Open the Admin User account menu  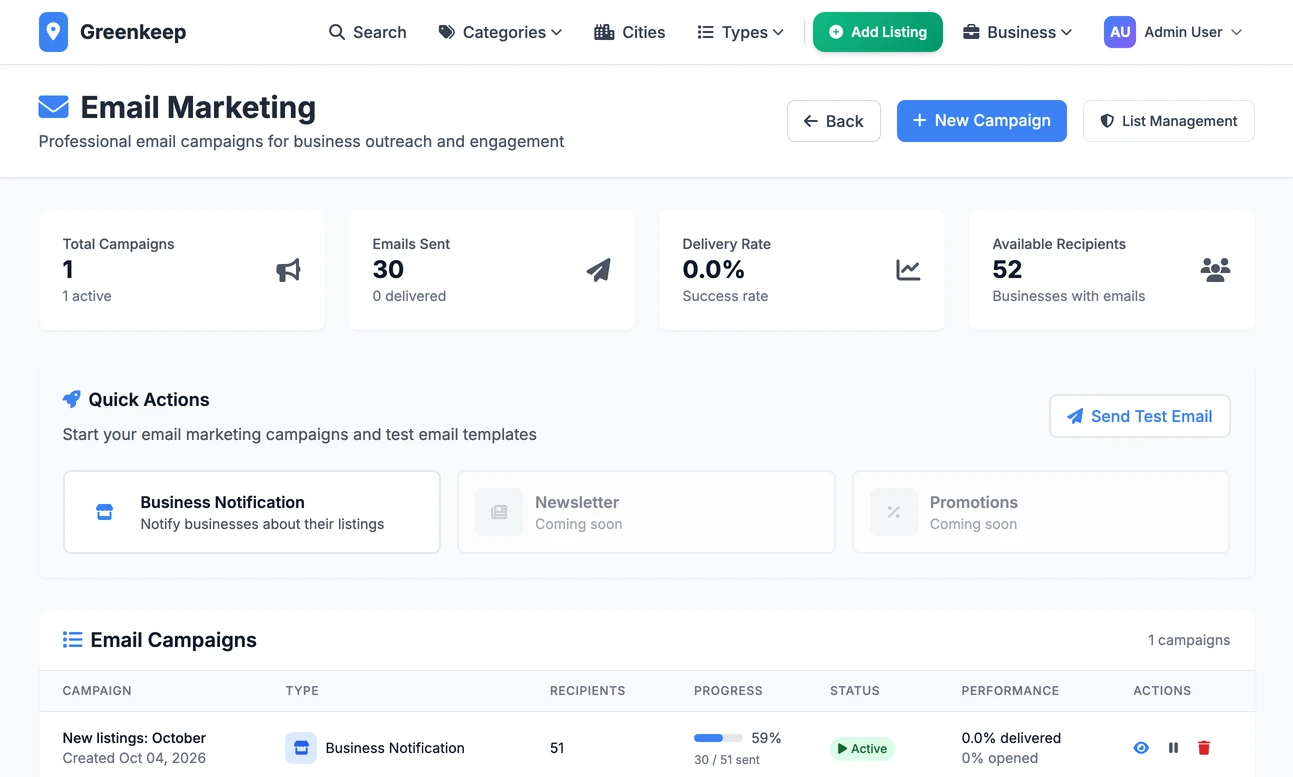pos(1174,32)
